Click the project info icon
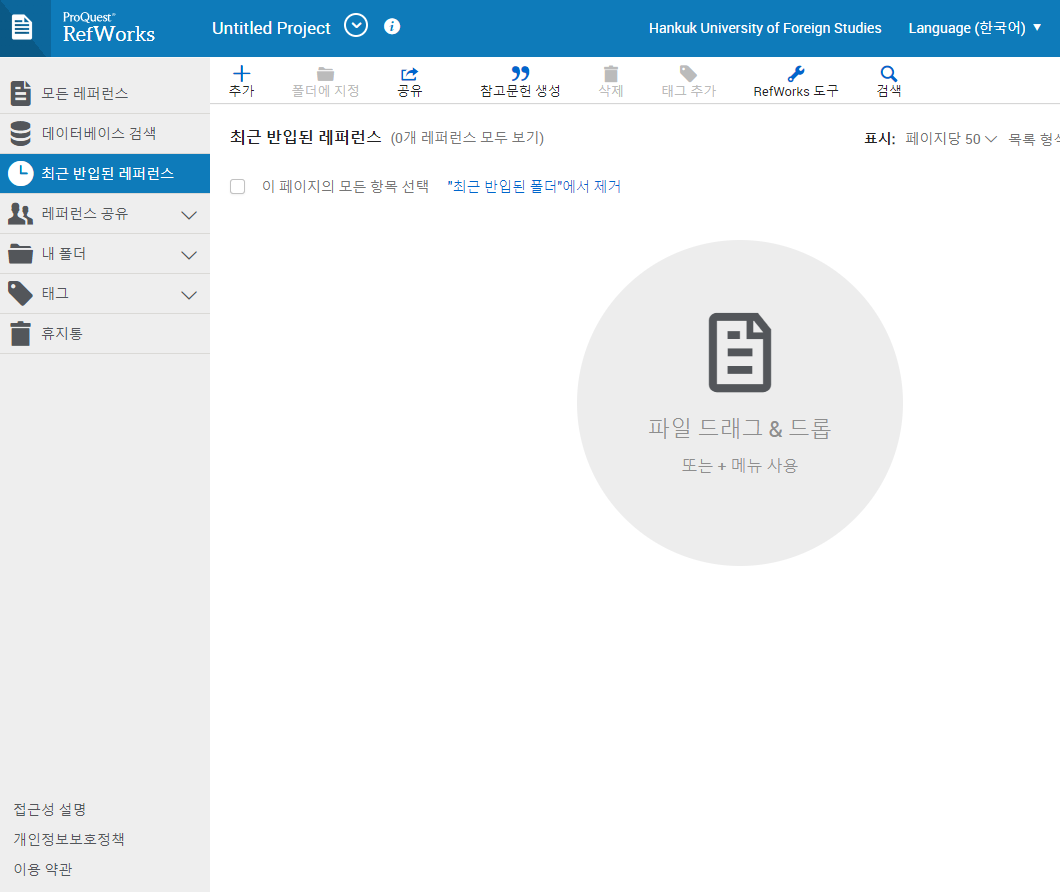The image size is (1060, 892). pos(392,26)
